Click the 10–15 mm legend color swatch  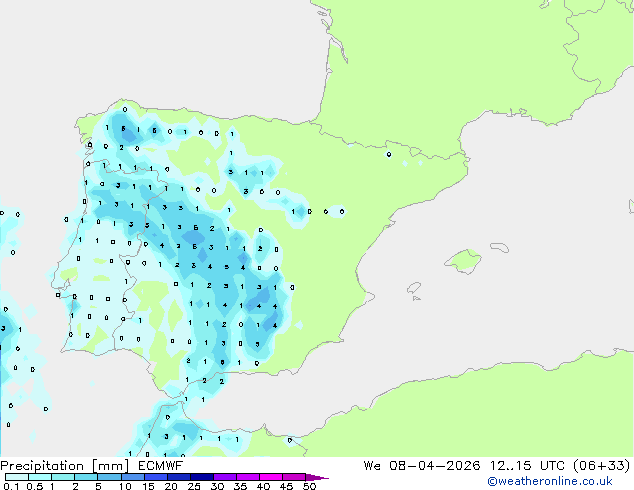[x=132, y=477]
